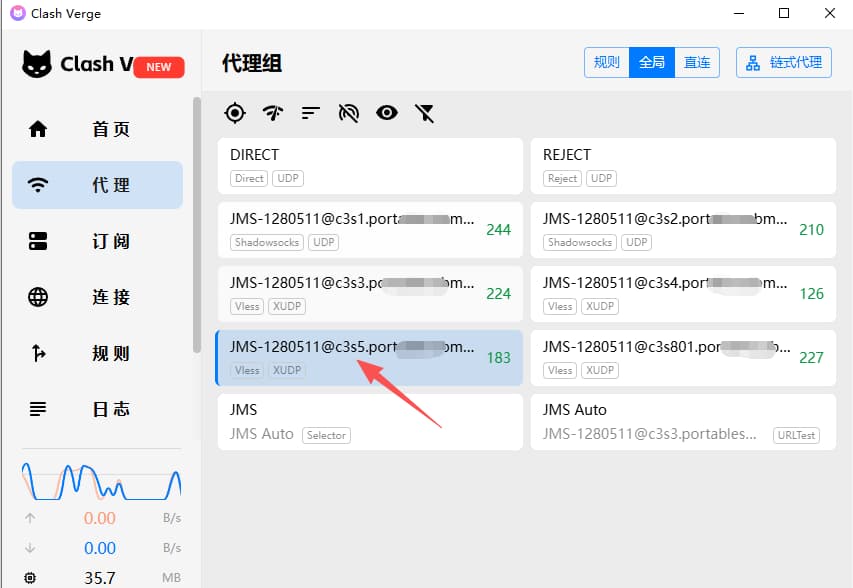The height and width of the screenshot is (588, 853).
Task: Click the locate current proxy target icon
Action: (235, 113)
